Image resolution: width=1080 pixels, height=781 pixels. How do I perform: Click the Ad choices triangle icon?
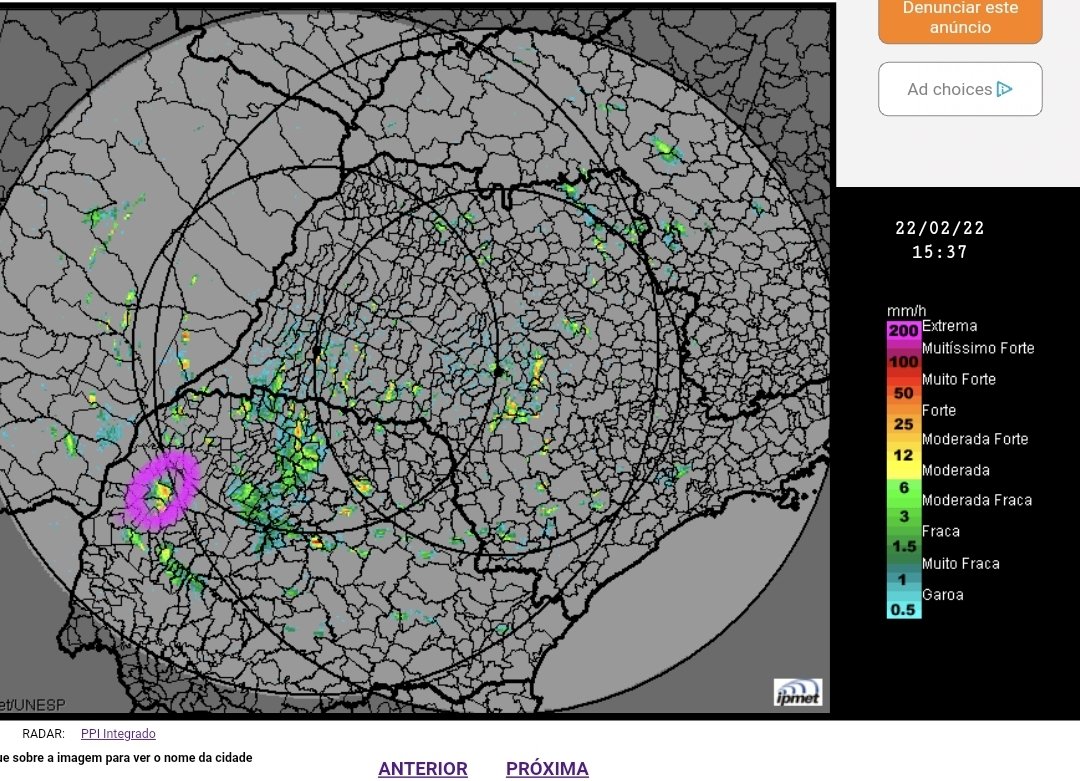pyautogui.click(x=1005, y=89)
